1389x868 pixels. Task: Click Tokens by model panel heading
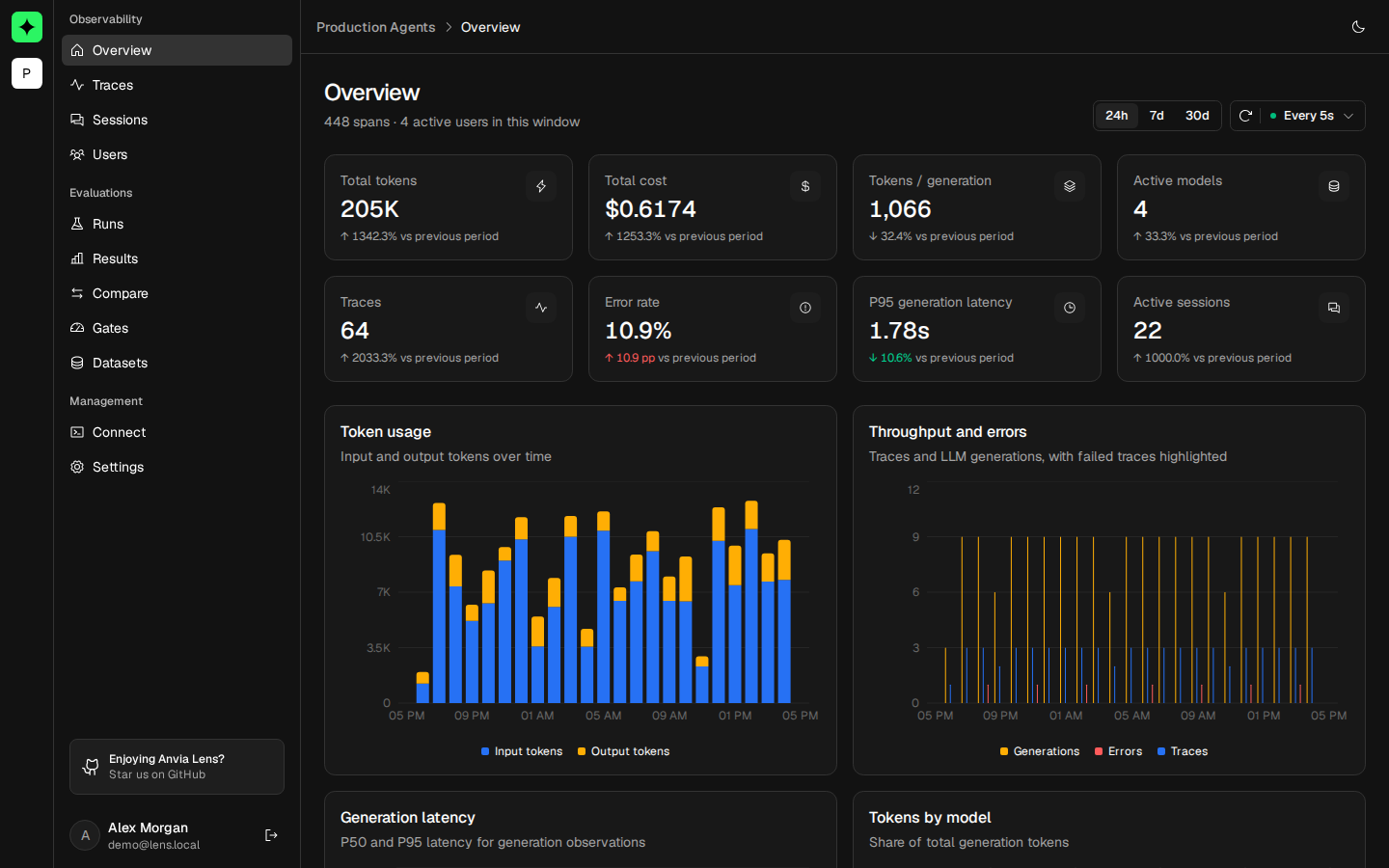click(x=930, y=818)
